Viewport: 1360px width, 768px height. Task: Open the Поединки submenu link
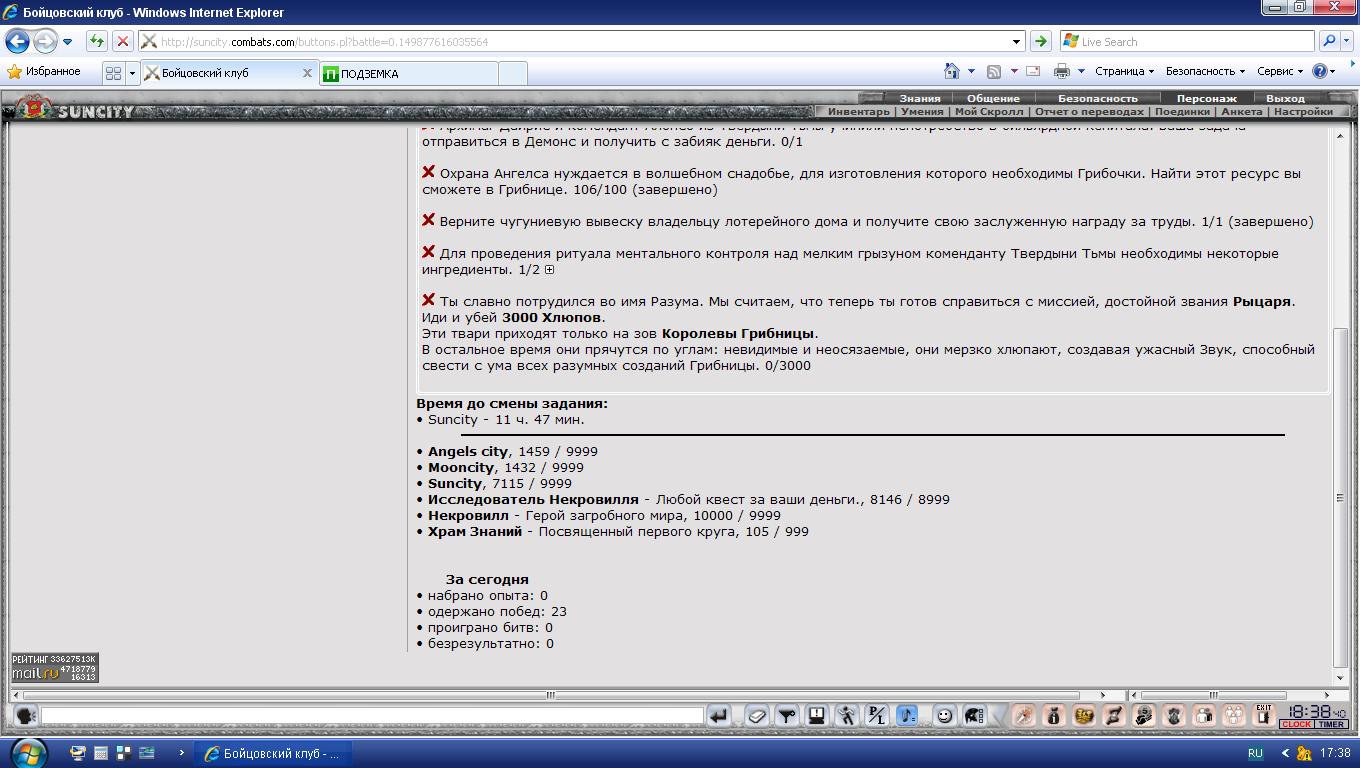pos(1182,112)
